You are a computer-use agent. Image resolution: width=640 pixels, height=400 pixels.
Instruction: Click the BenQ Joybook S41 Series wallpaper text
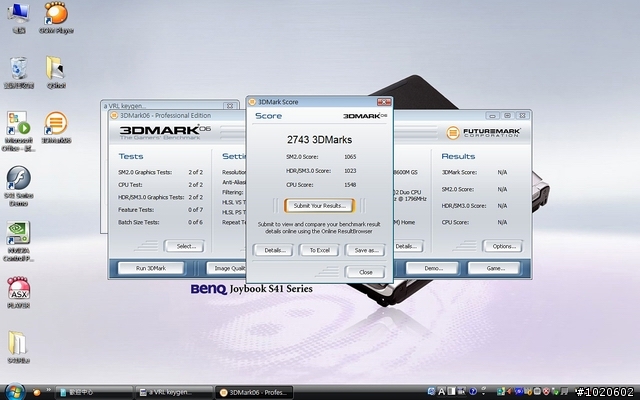click(251, 289)
